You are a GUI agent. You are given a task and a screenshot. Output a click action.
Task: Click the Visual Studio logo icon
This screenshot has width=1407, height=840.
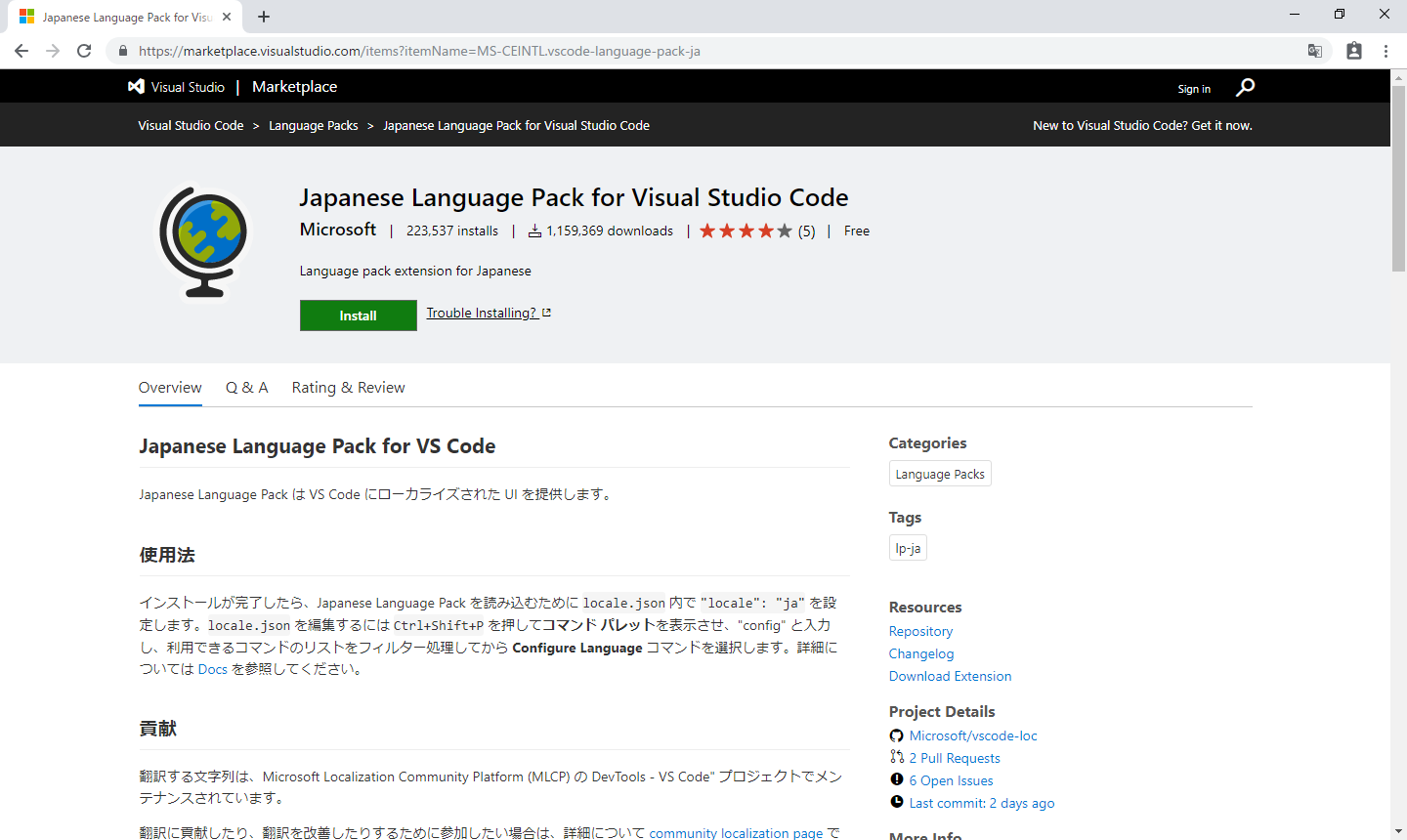click(x=137, y=87)
